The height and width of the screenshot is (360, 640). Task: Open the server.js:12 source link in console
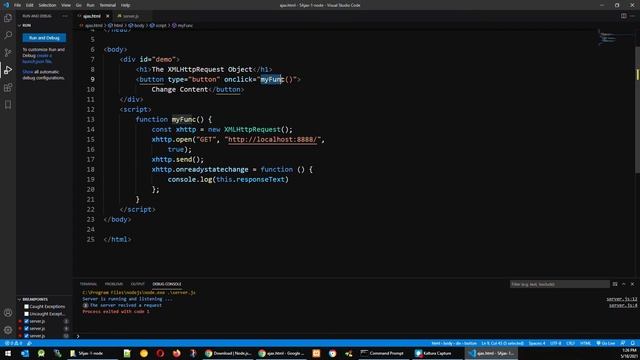click(622, 299)
